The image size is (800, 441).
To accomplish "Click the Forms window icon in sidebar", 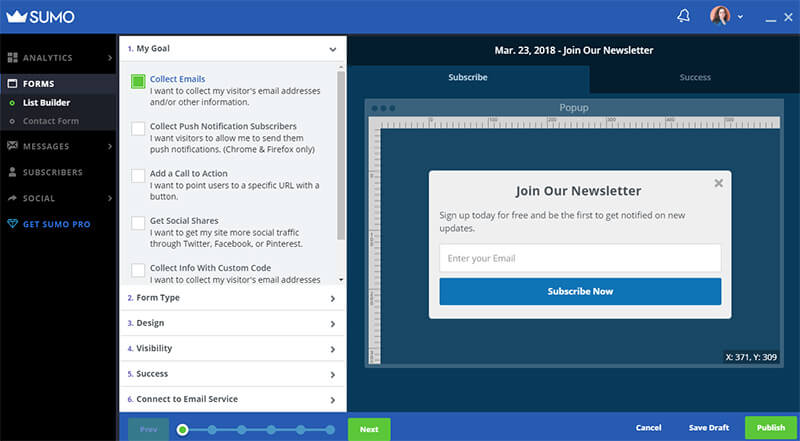I will [x=13, y=84].
